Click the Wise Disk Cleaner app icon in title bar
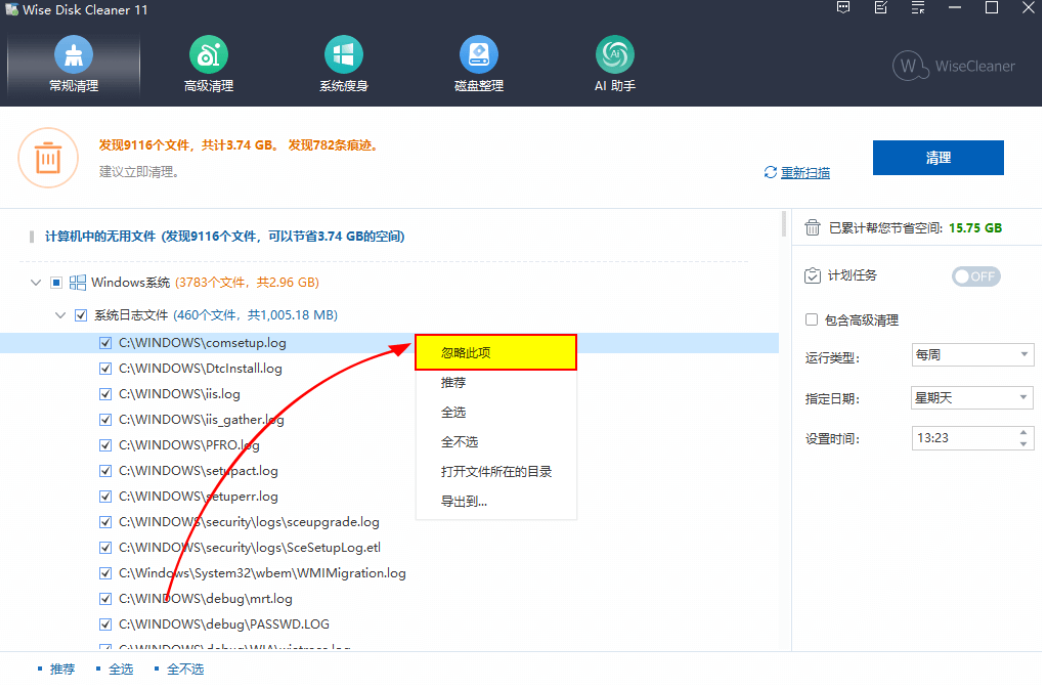Viewport: 1042px width, 685px height. coord(11,9)
